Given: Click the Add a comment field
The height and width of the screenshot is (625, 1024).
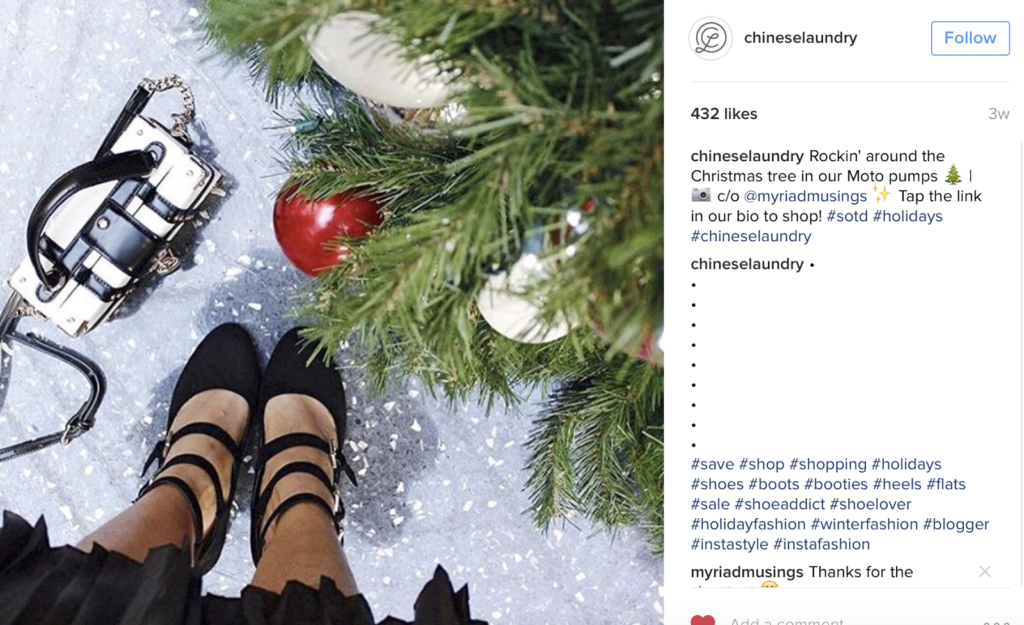Looking at the screenshot, I should (800, 621).
